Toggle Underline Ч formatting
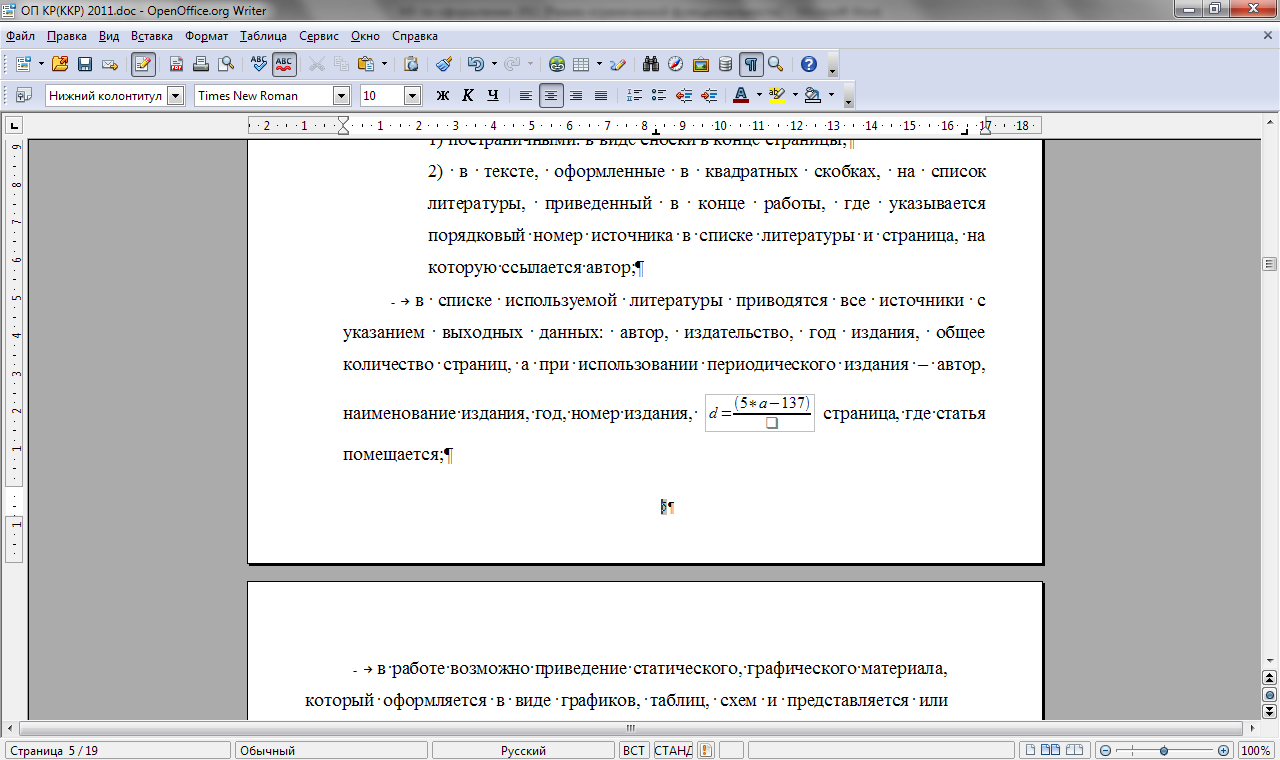Image resolution: width=1280 pixels, height=760 pixels. 493,95
